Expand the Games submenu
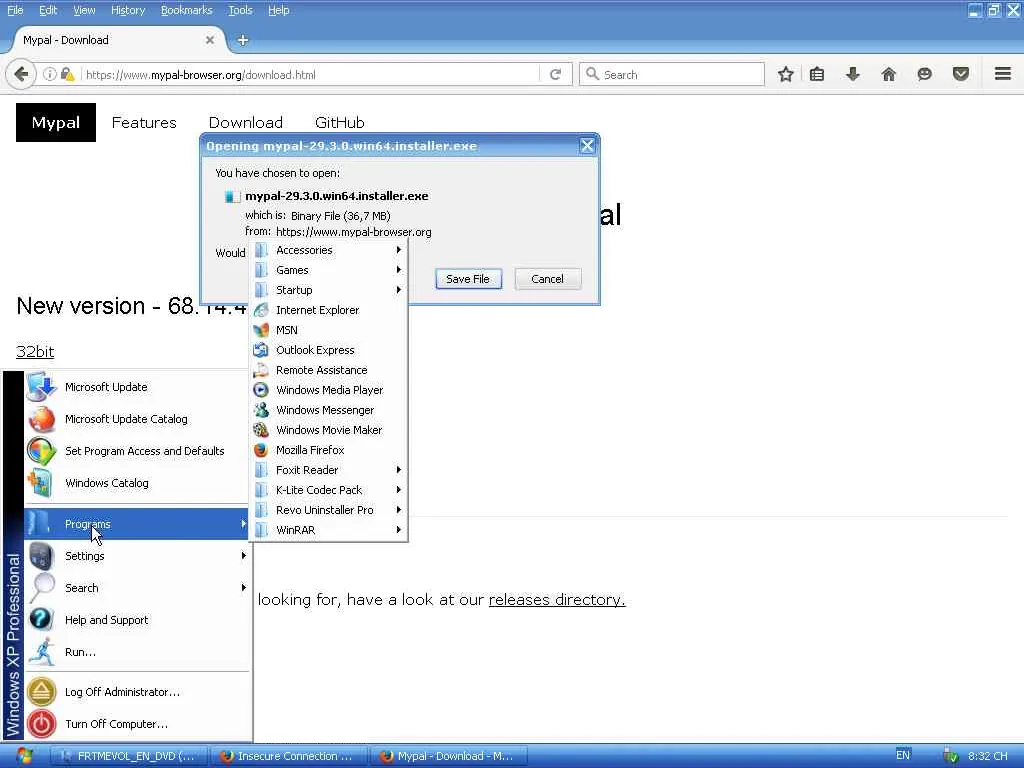The width and height of the screenshot is (1024, 768). click(x=328, y=270)
